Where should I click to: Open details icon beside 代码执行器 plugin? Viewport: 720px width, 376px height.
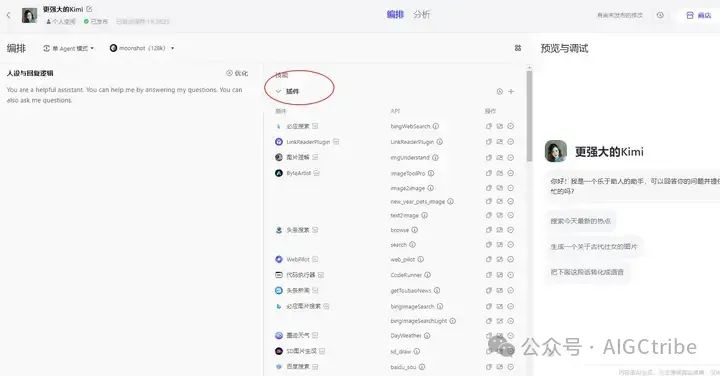click(321, 275)
